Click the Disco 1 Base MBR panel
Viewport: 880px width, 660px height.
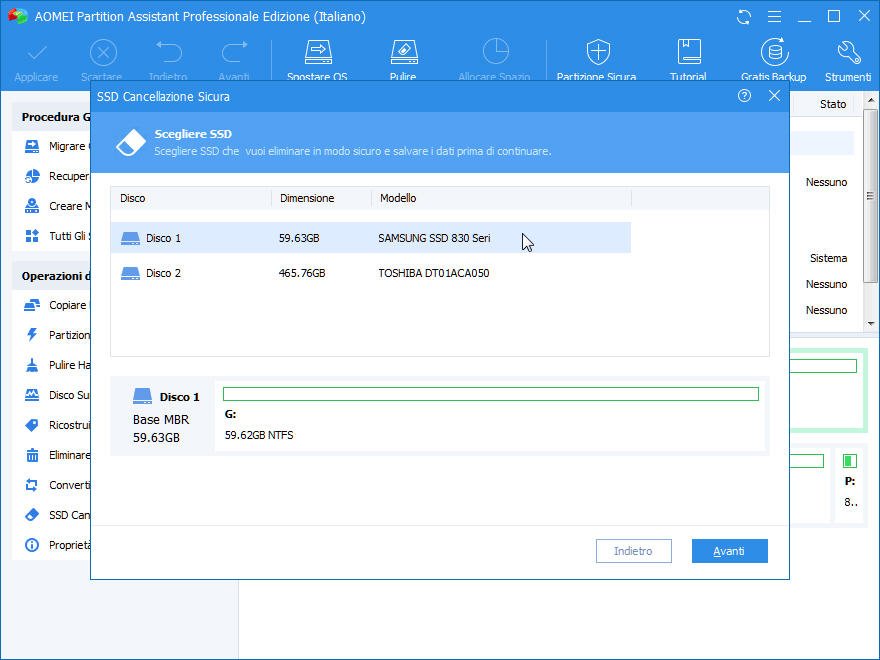[x=162, y=416]
